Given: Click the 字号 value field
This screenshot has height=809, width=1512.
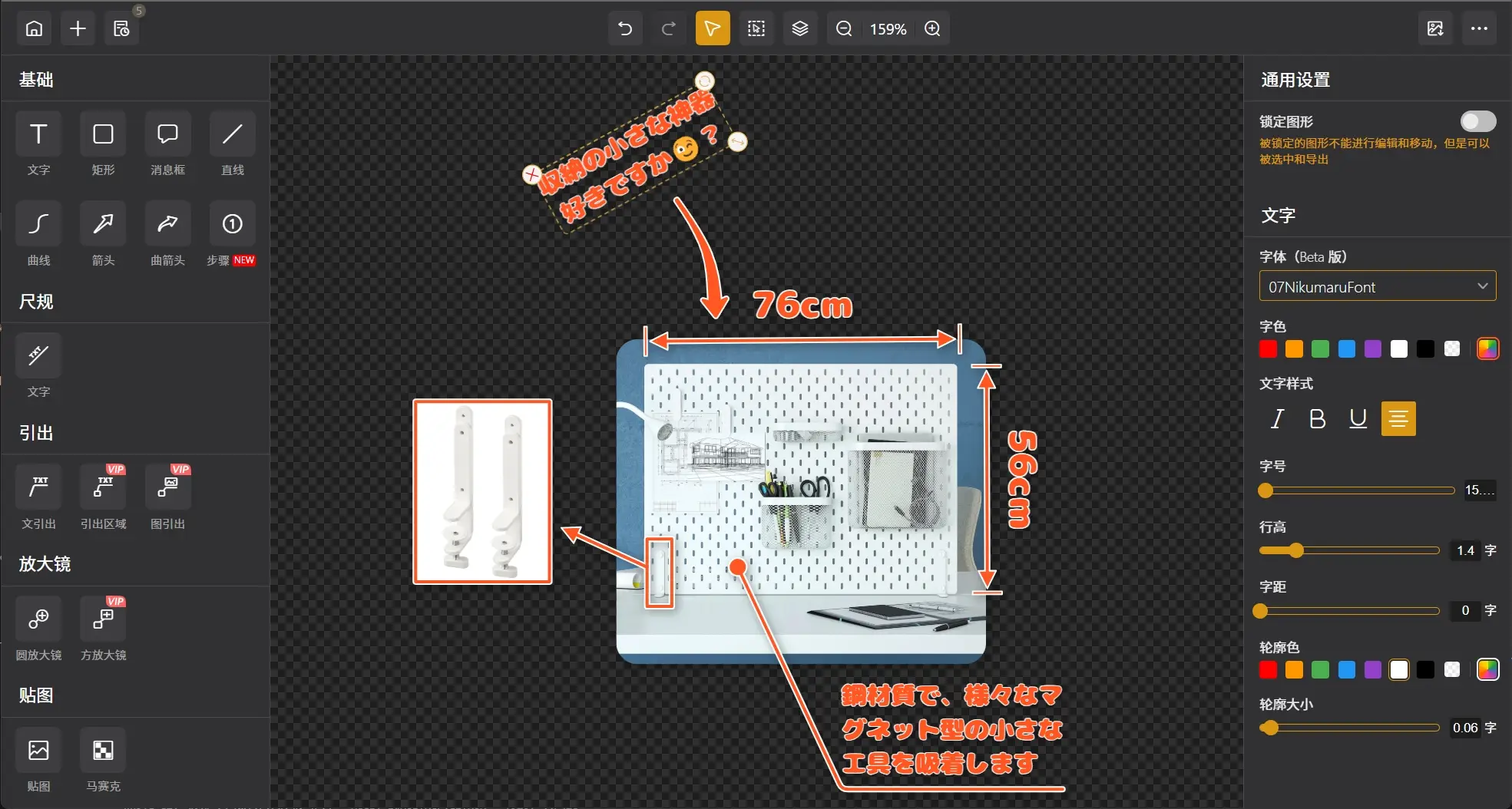Looking at the screenshot, I should click(1479, 490).
